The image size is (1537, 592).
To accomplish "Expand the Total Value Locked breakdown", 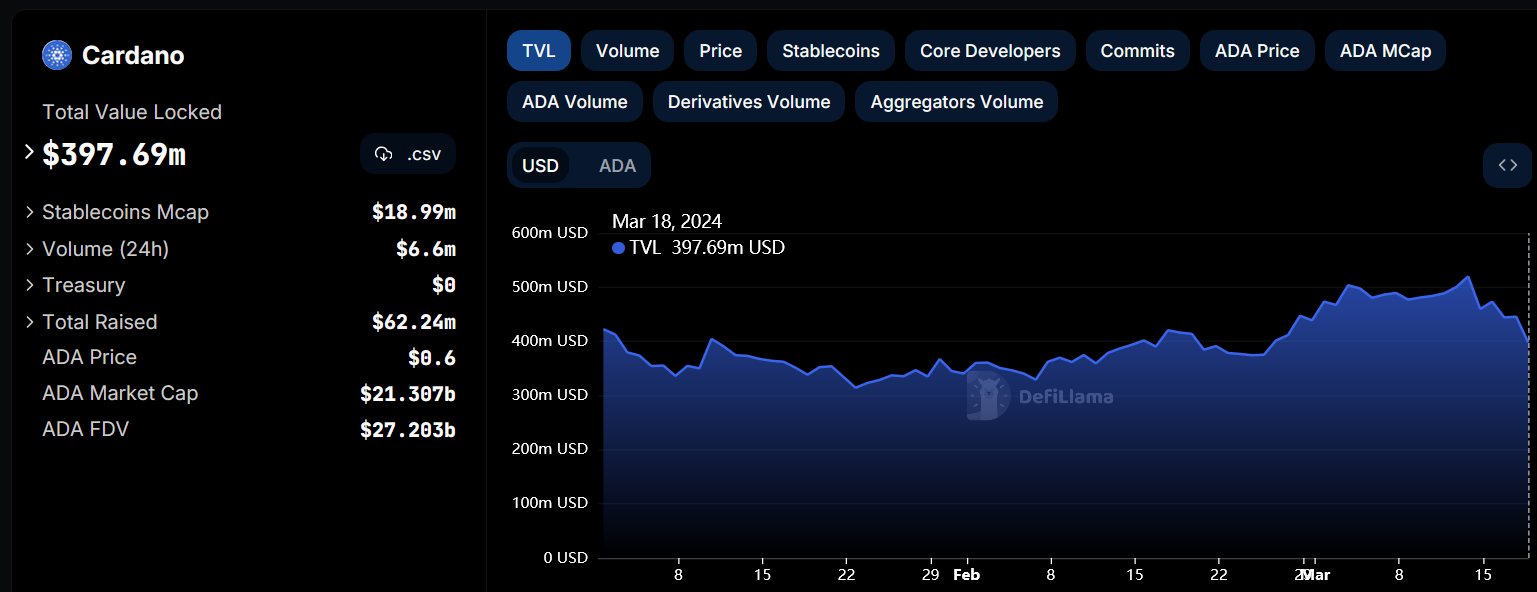I will click(x=30, y=153).
